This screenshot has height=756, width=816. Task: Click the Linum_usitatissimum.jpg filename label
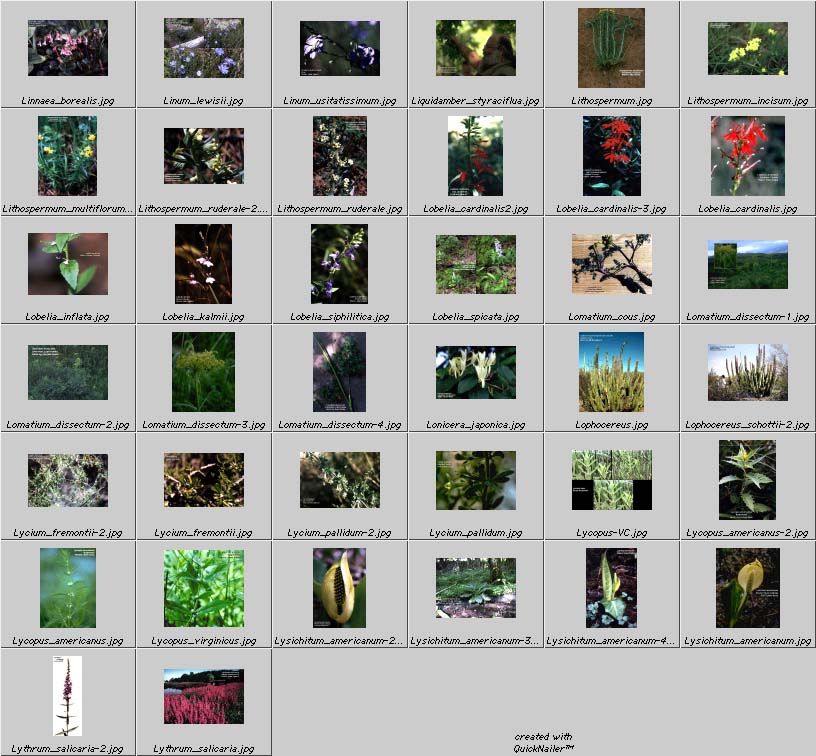339,101
